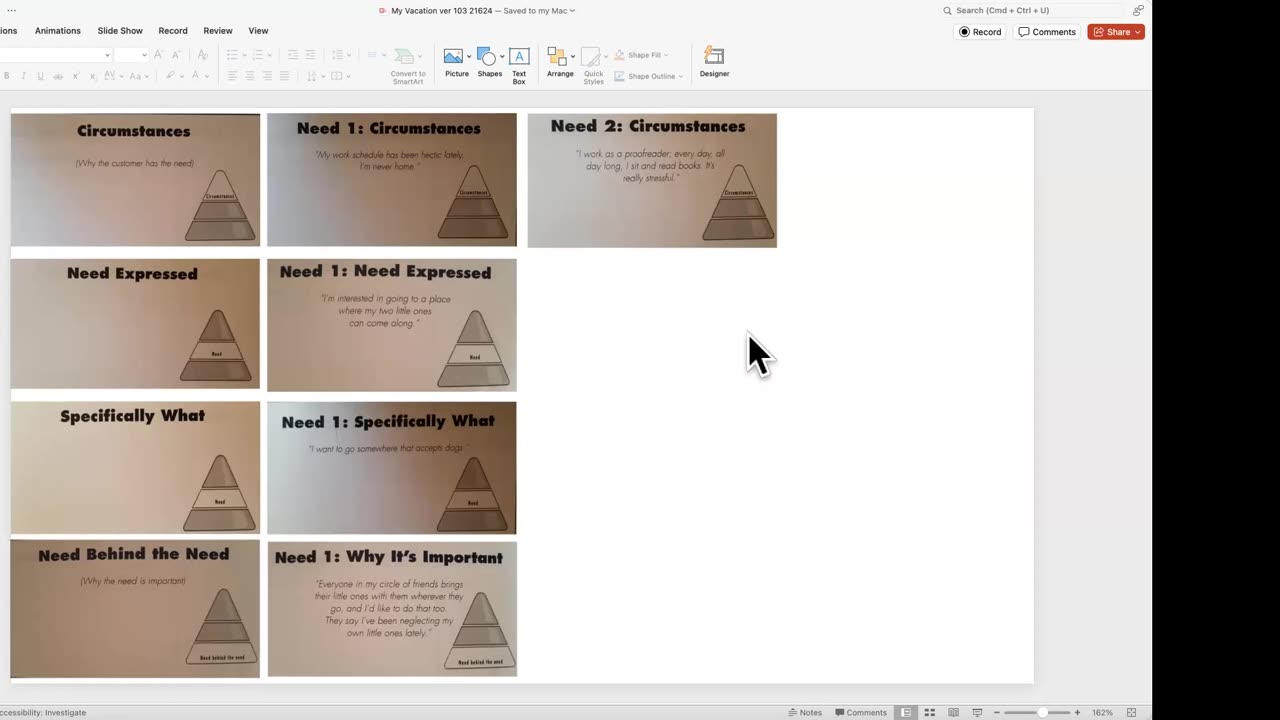This screenshot has width=1280, height=720.
Task: Increase the font size
Action: pyautogui.click(x=158, y=55)
